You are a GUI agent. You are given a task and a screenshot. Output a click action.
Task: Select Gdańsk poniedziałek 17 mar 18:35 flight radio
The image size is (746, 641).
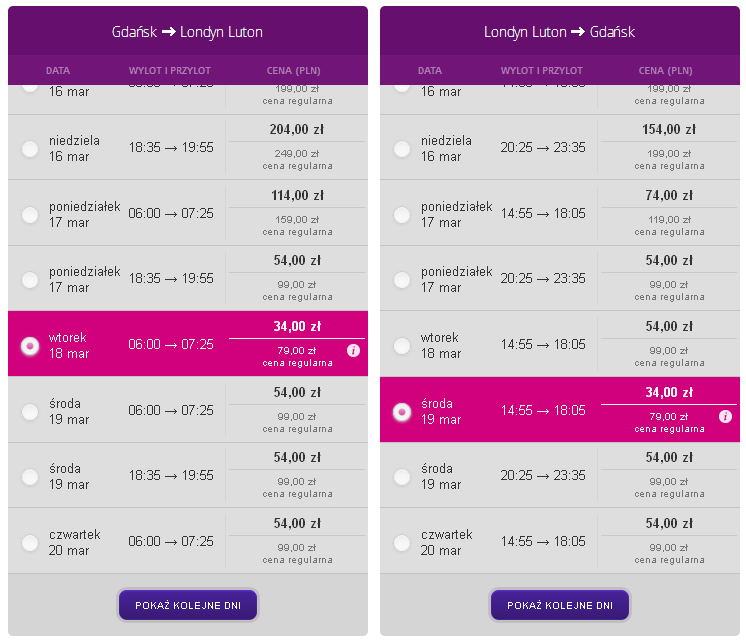click(x=30, y=280)
